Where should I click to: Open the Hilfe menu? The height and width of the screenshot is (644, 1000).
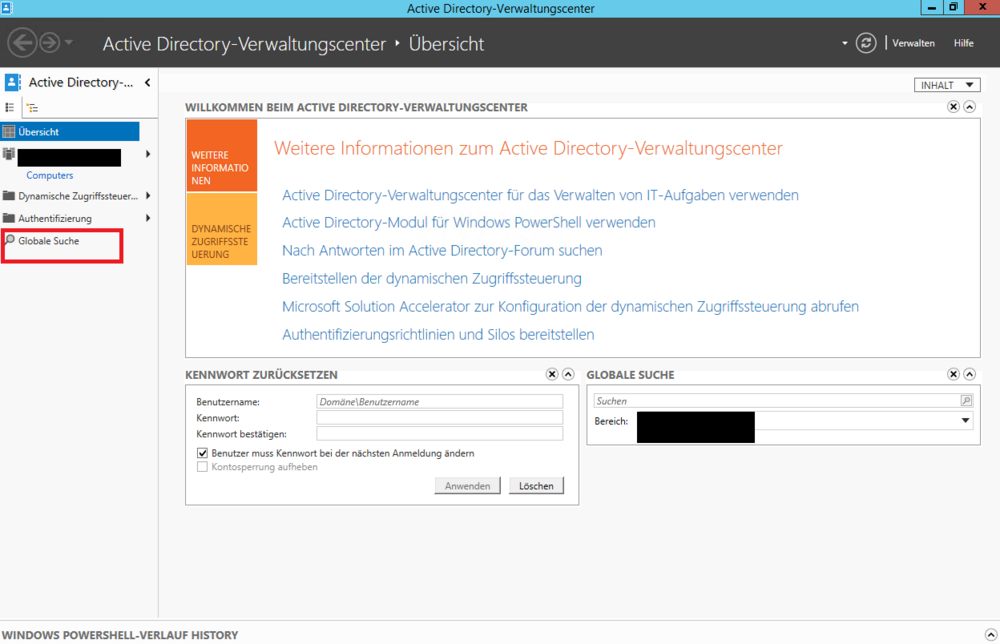tap(963, 43)
